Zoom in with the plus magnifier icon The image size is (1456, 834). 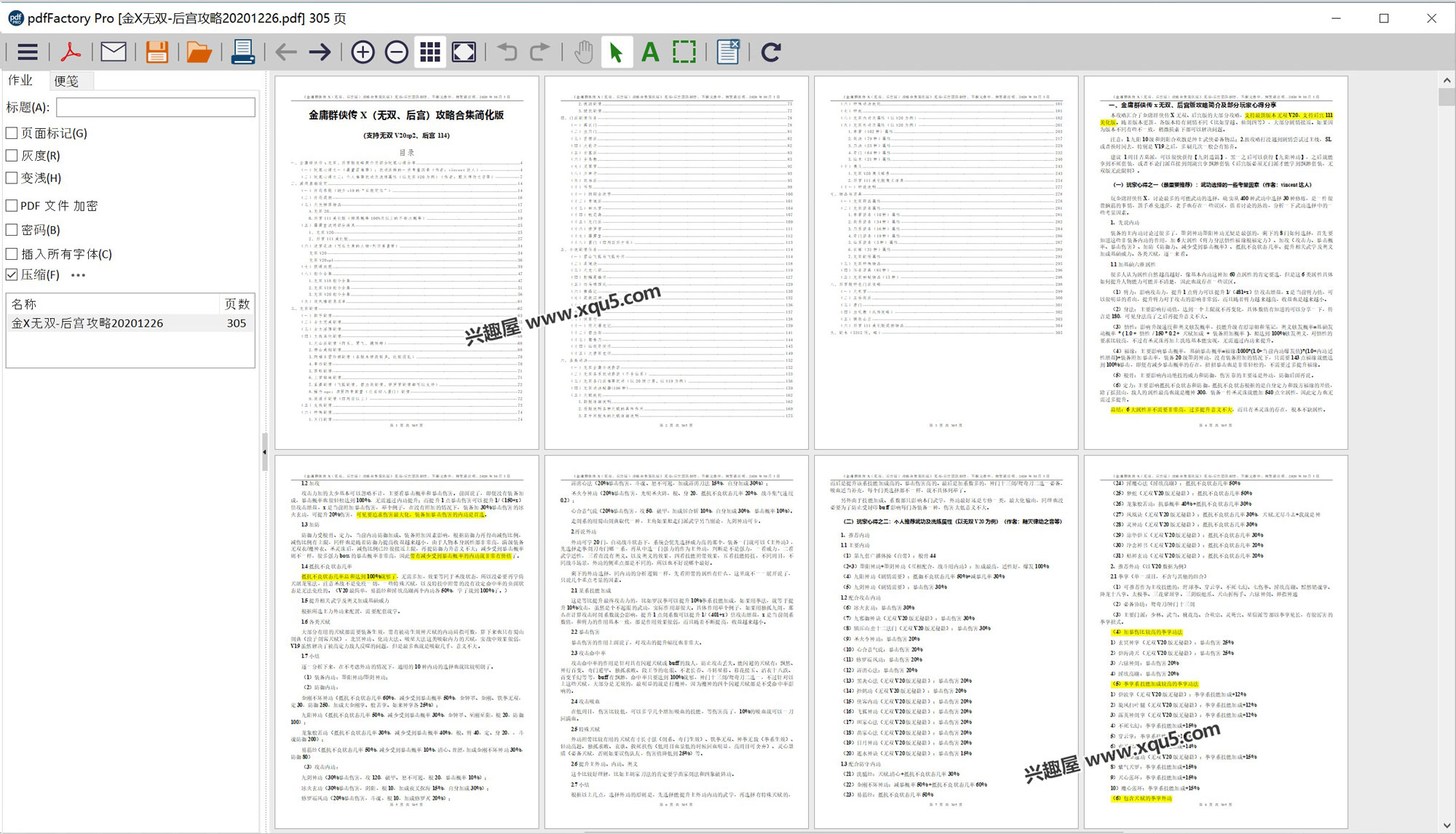coord(363,52)
